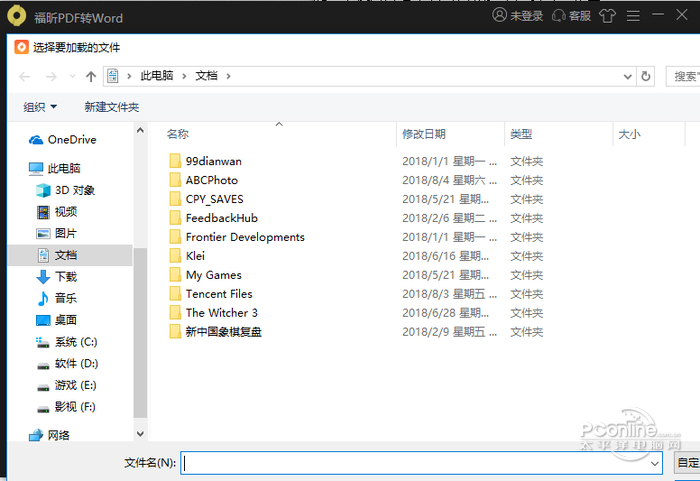Expand chevron after 此电脑 in address bar
The width and height of the screenshot is (700, 481).
[x=184, y=76]
